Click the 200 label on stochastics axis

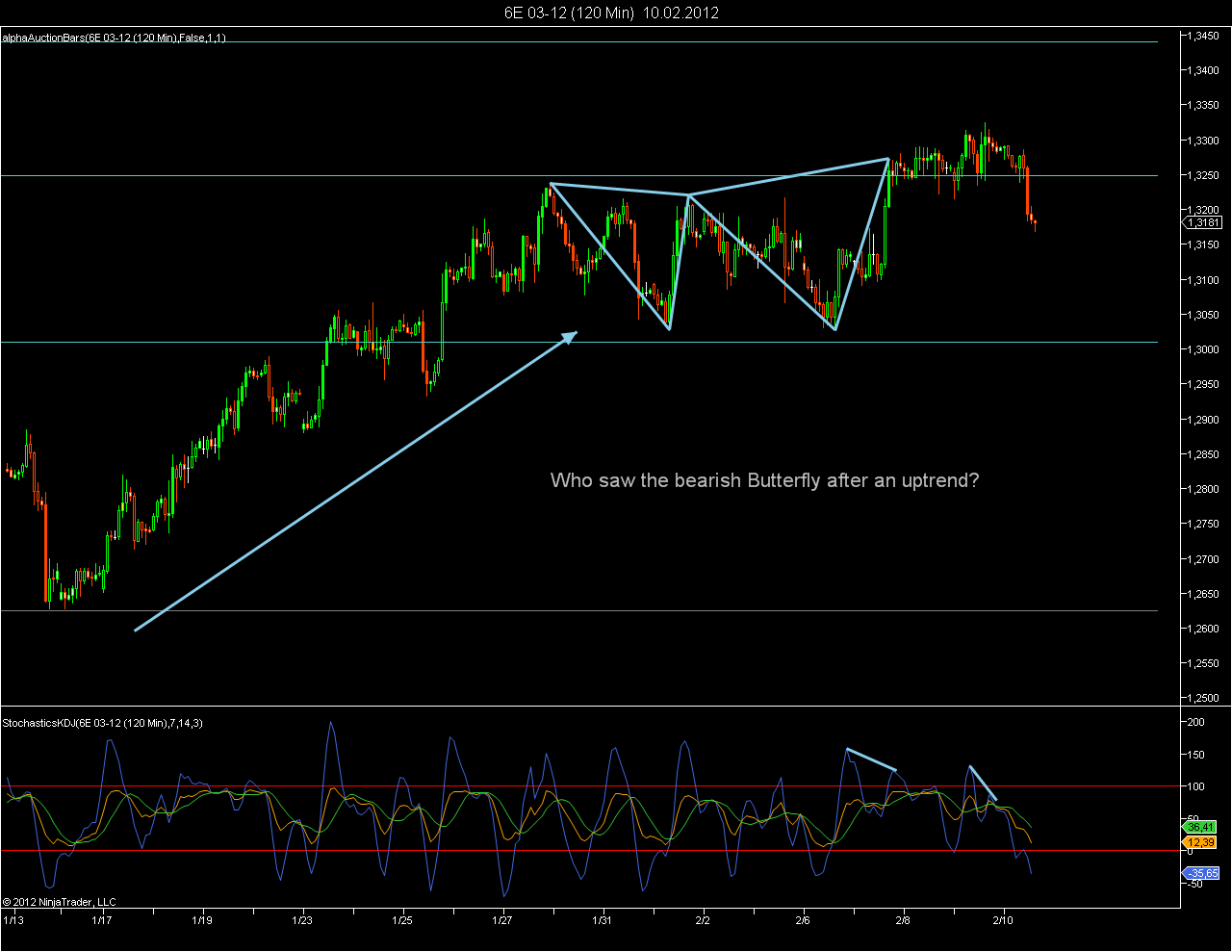(1196, 722)
